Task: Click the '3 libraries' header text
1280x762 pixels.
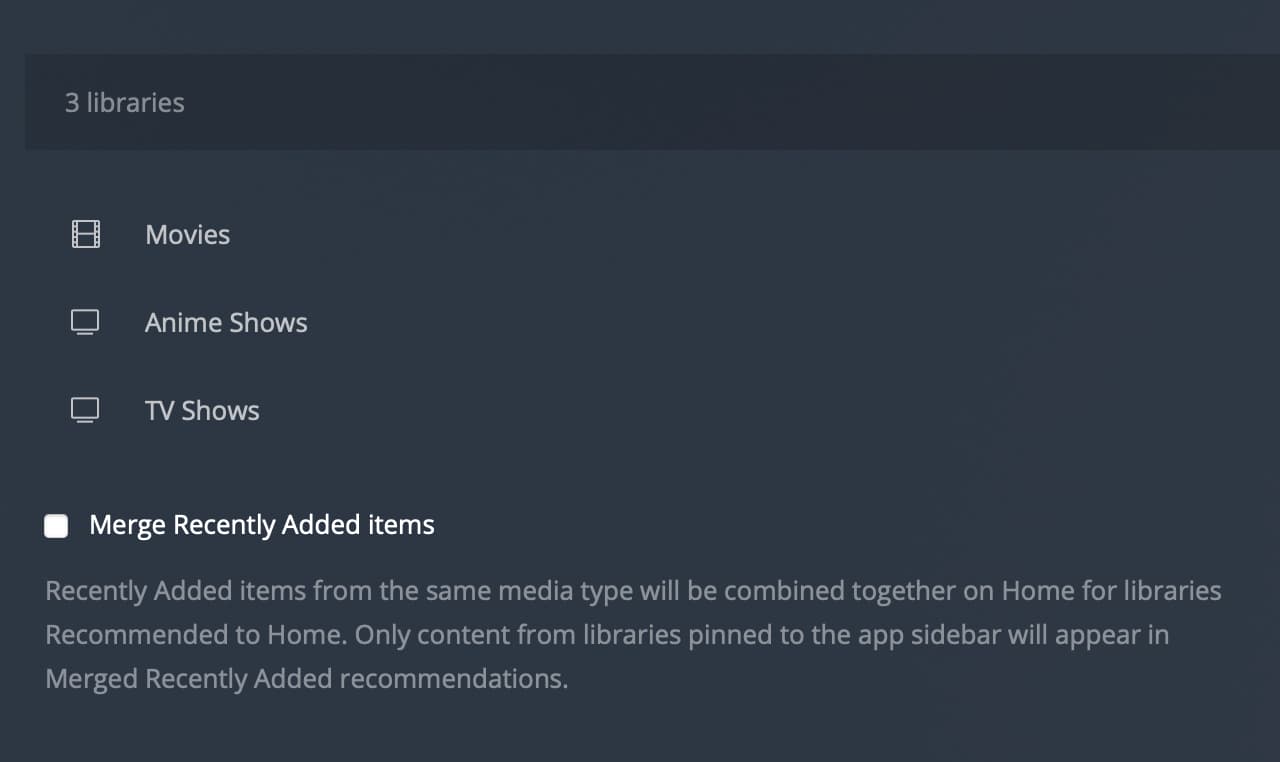Action: (125, 103)
